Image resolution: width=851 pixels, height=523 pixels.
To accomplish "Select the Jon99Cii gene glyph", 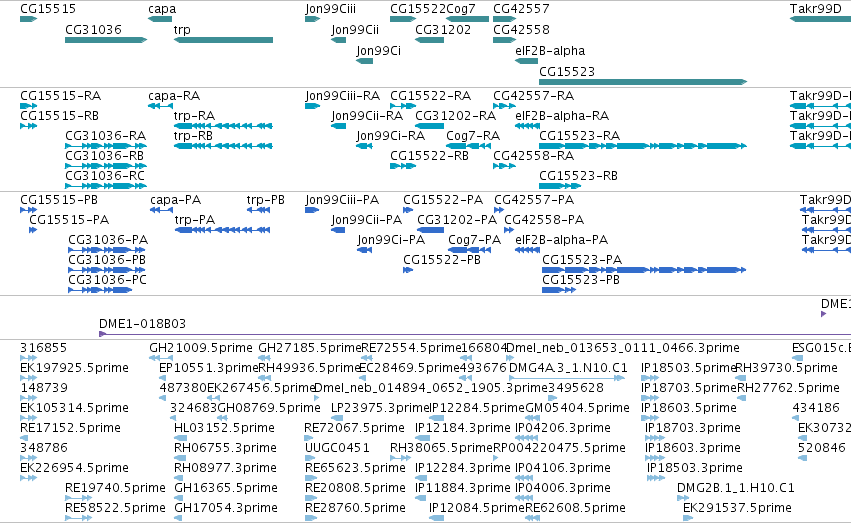I will [x=339, y=40].
